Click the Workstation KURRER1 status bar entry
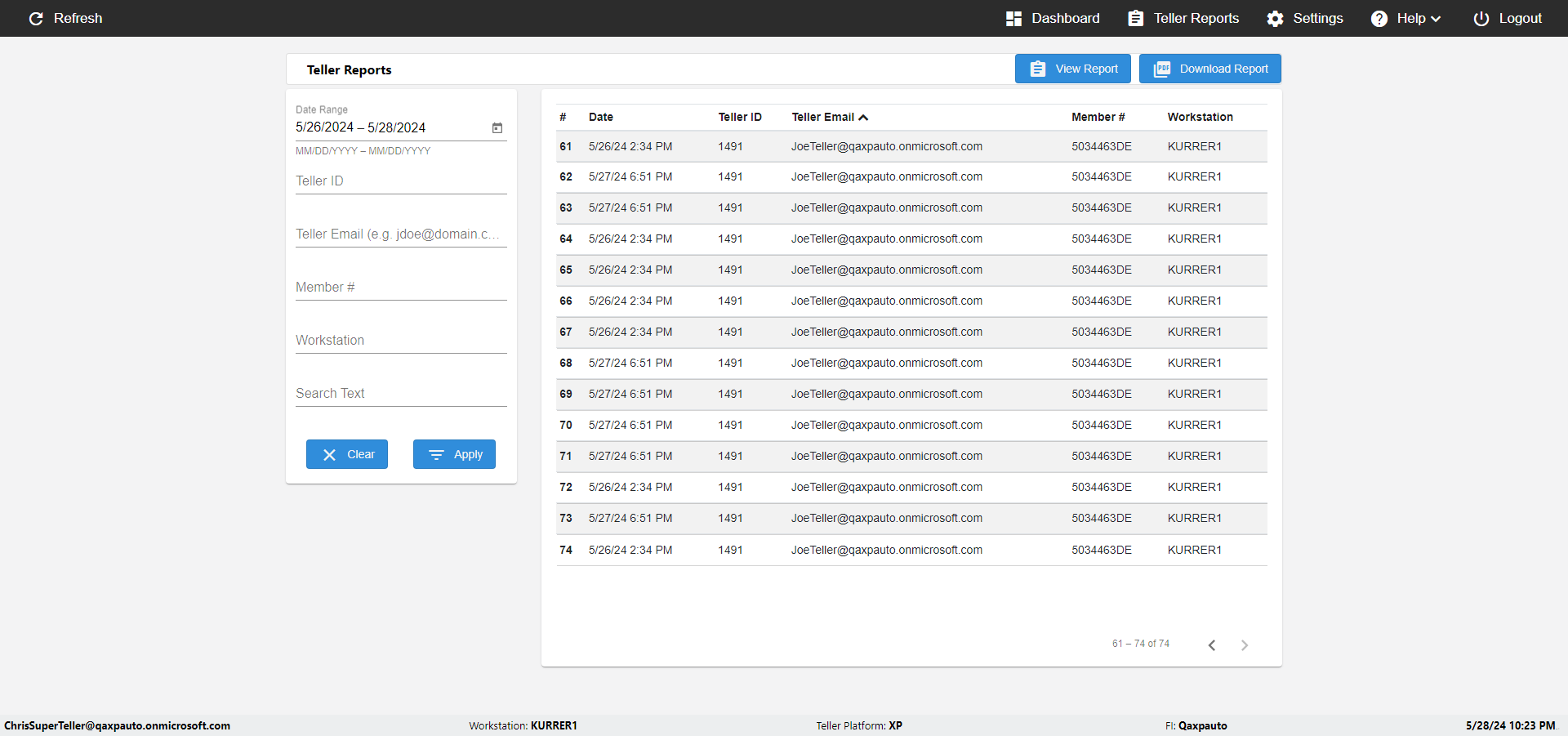 [x=523, y=725]
